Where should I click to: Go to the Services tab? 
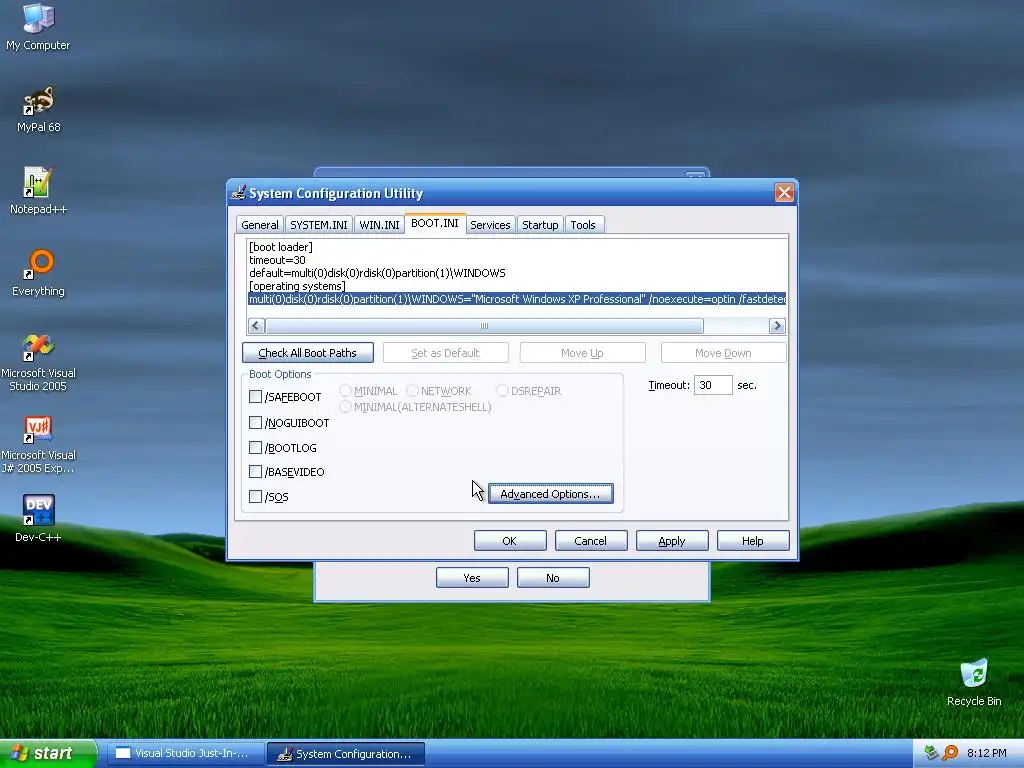(x=490, y=225)
